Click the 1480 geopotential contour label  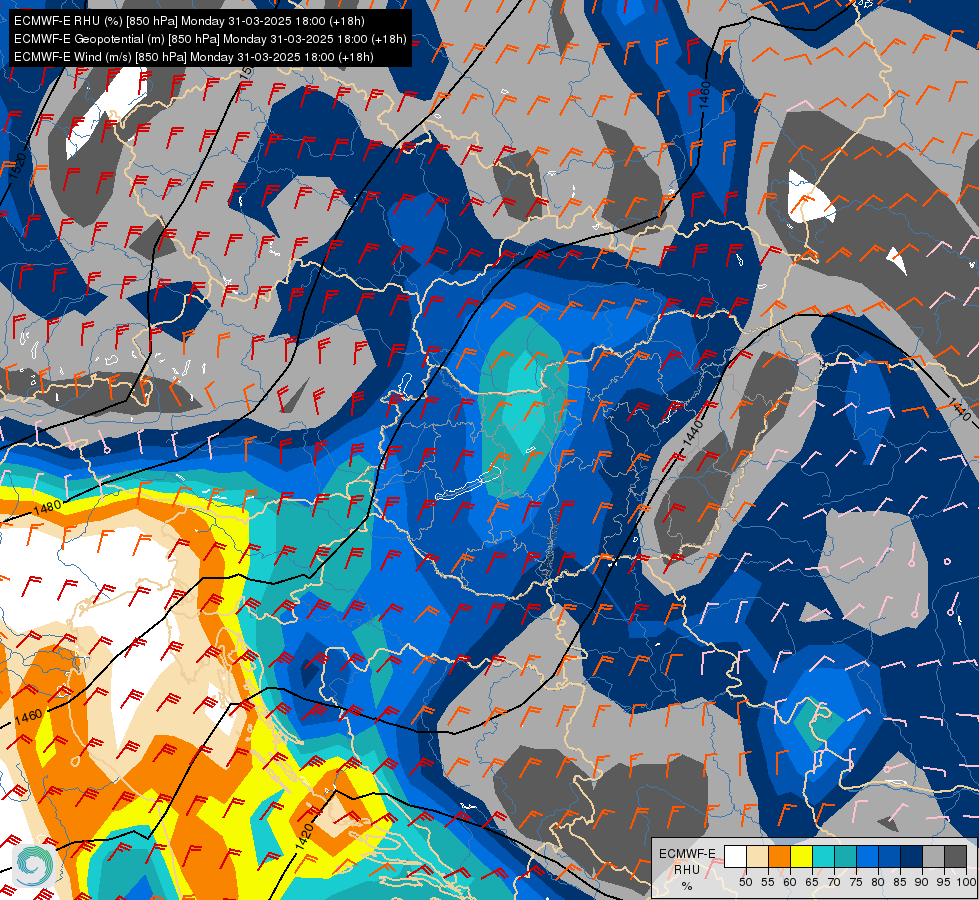(47, 507)
